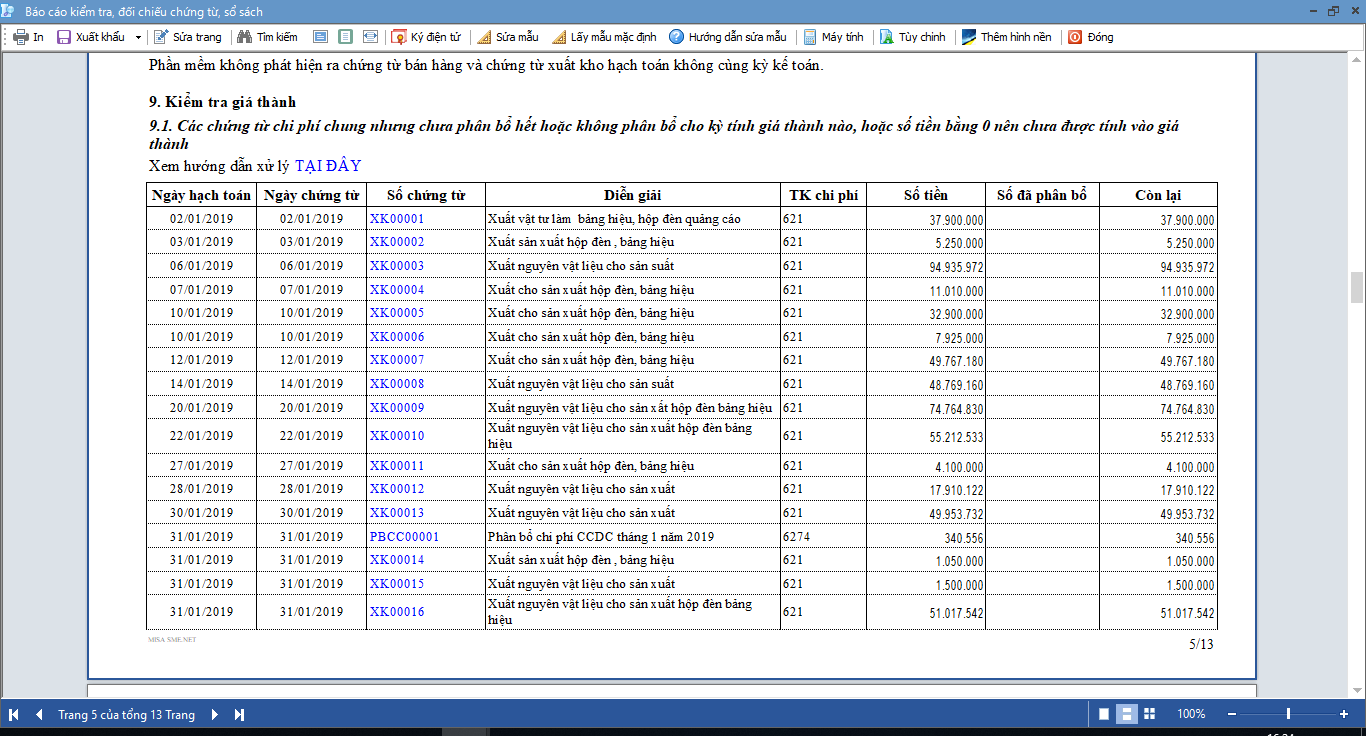Jump to the first page of the report
This screenshot has height=736, width=1366.
click(x=14, y=715)
